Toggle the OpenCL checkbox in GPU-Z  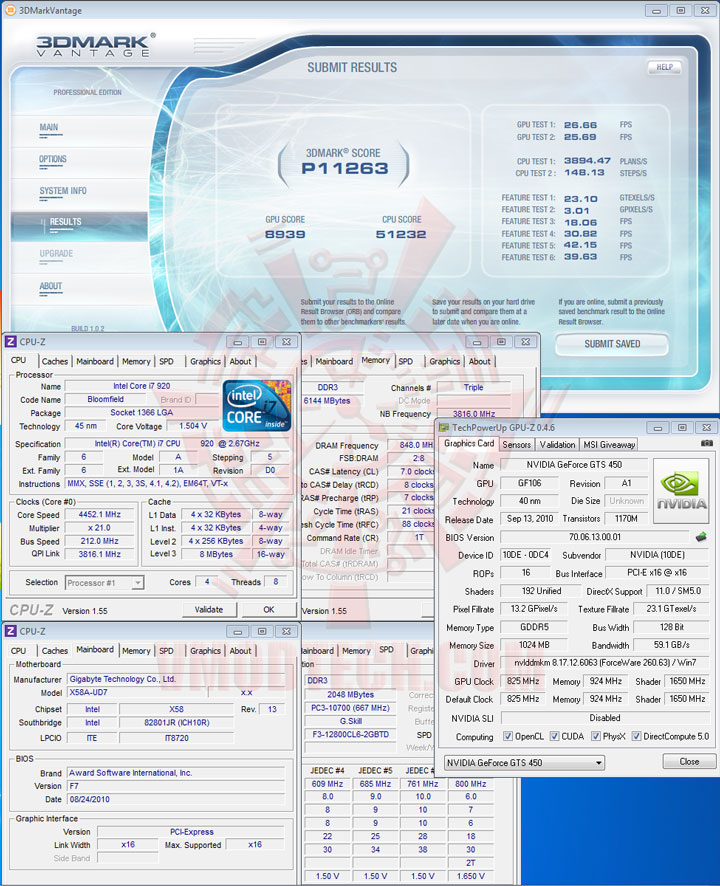[x=508, y=736]
